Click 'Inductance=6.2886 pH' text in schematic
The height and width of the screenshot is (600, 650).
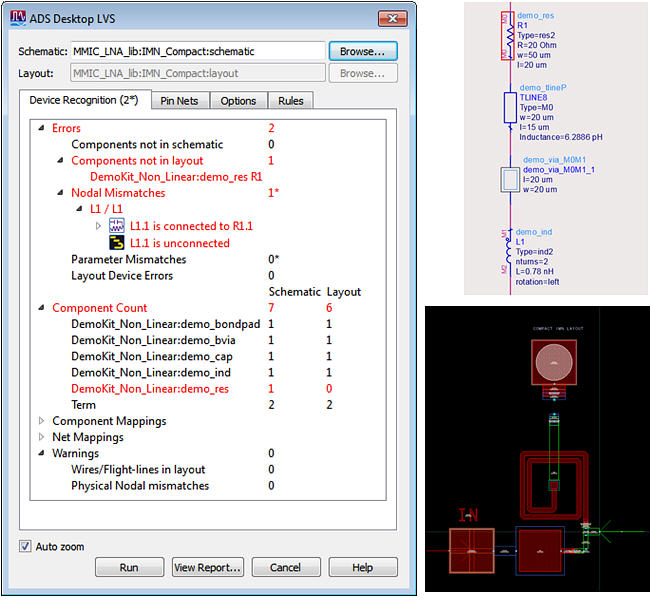pos(561,137)
